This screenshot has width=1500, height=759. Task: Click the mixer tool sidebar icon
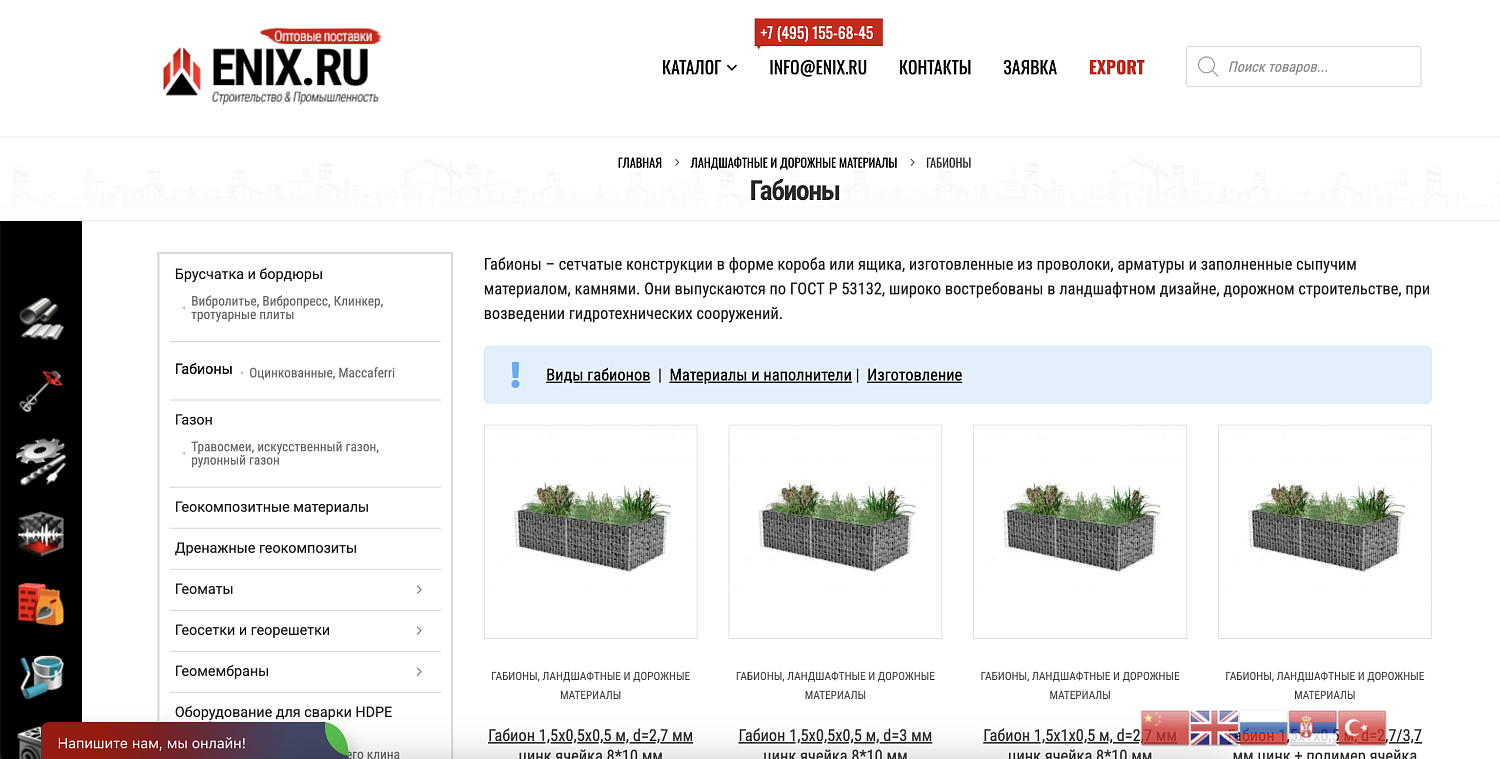click(40, 390)
